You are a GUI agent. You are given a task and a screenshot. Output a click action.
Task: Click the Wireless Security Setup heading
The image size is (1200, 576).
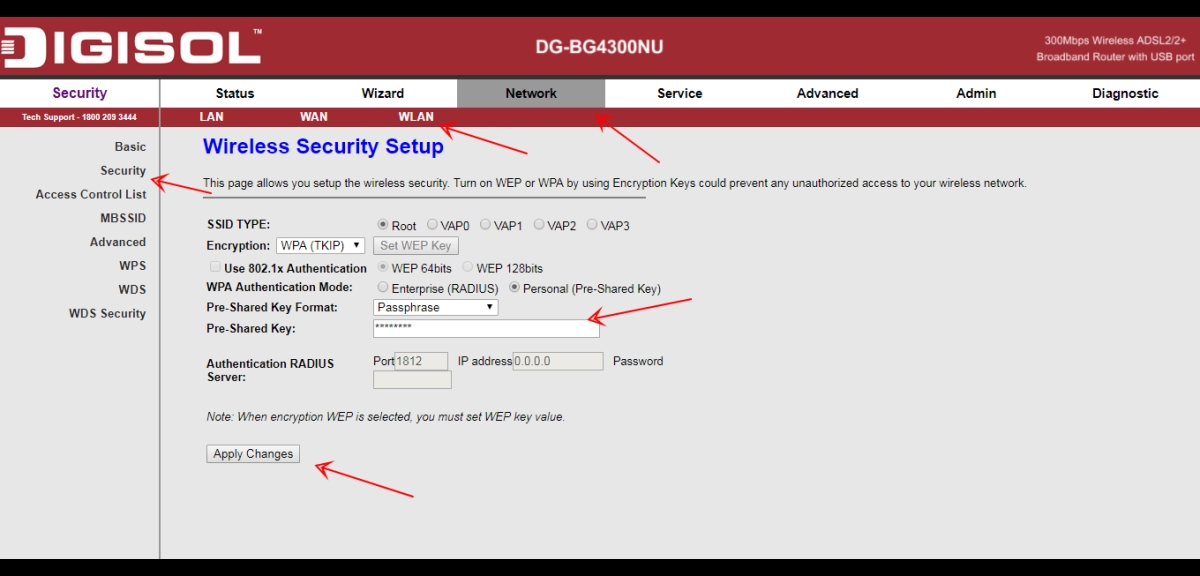(323, 147)
